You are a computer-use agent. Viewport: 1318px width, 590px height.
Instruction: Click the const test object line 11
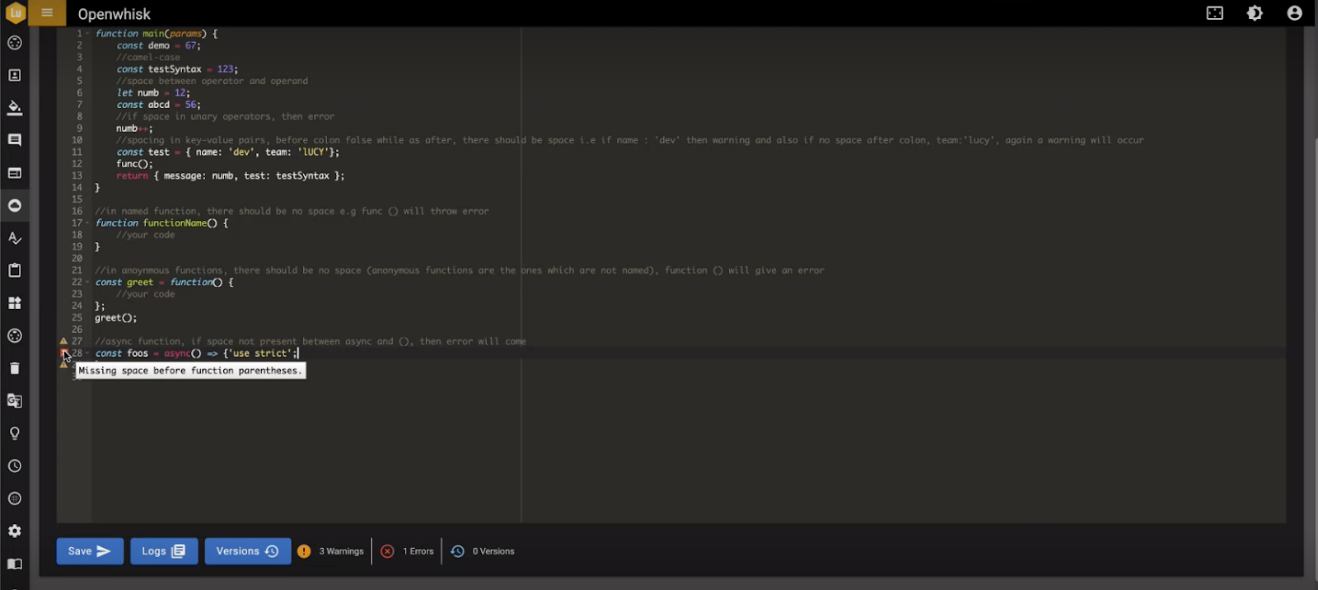228,152
